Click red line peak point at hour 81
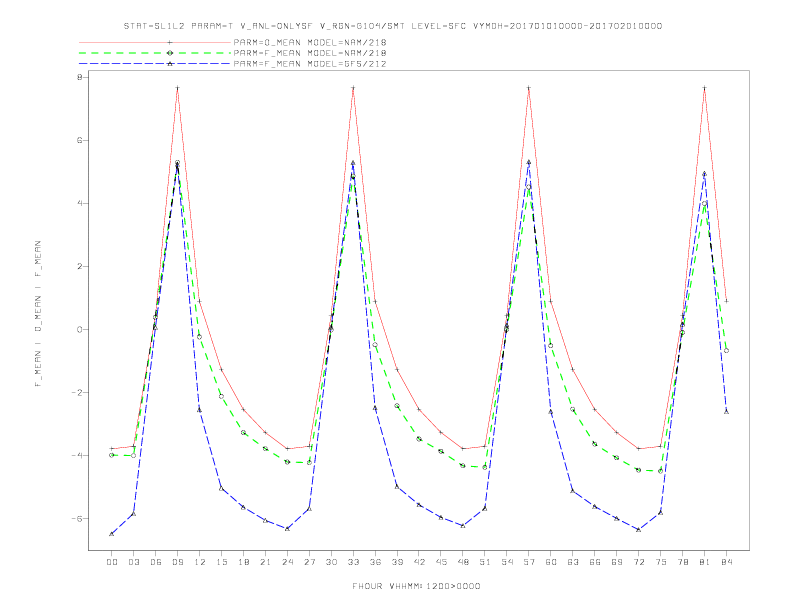This screenshot has width=792, height=612. pos(705,88)
